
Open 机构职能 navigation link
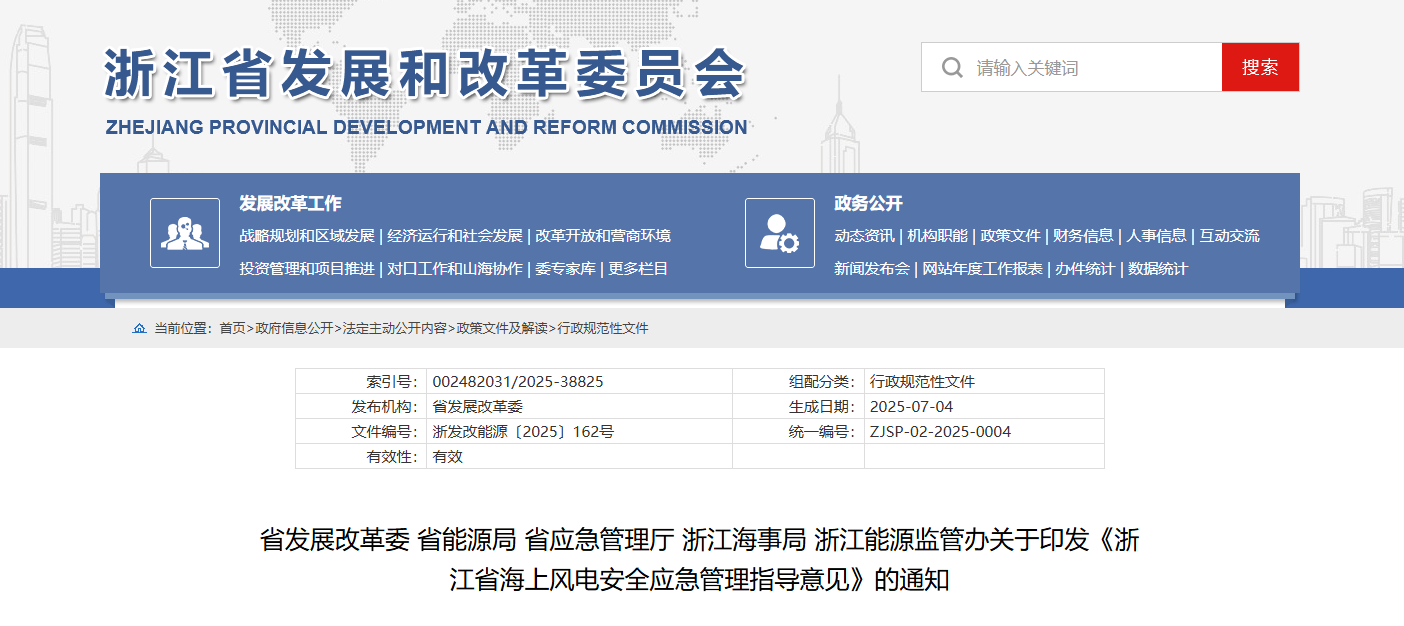pyautogui.click(x=938, y=236)
